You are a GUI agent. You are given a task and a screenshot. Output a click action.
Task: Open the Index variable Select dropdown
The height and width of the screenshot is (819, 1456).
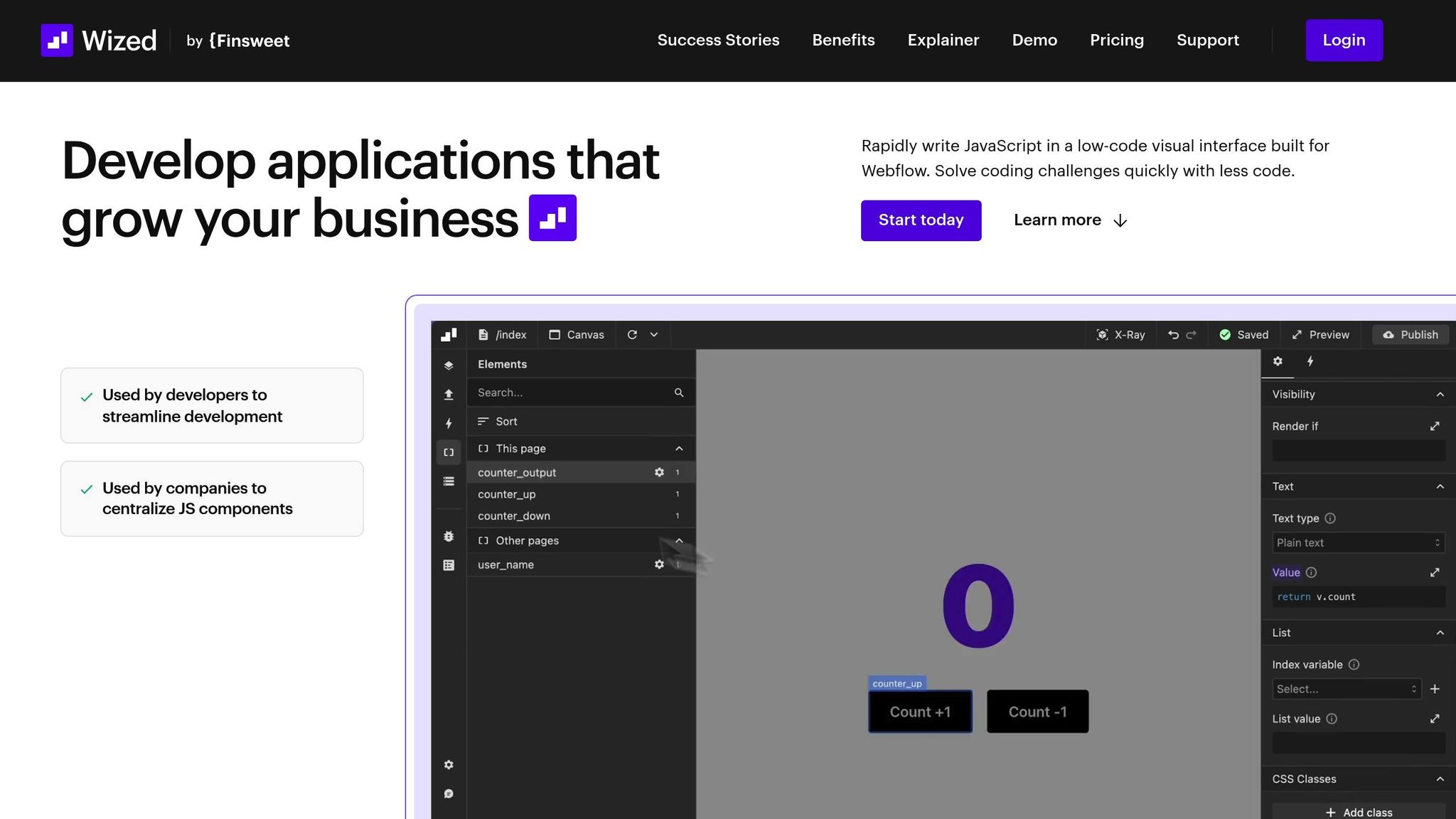[x=1347, y=689]
